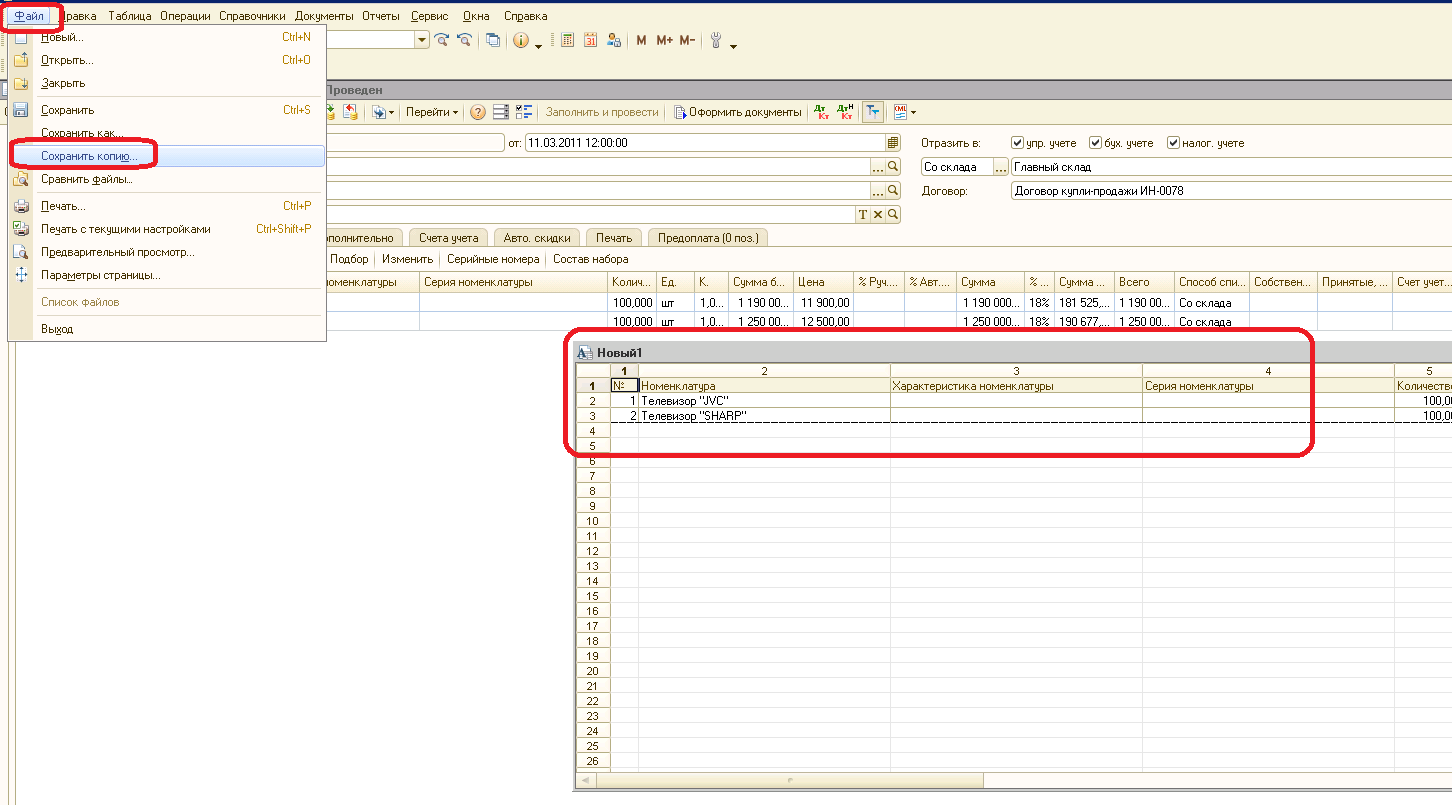Disable the 'упр. учете' checkbox
This screenshot has width=1452, height=805.
1017,142
